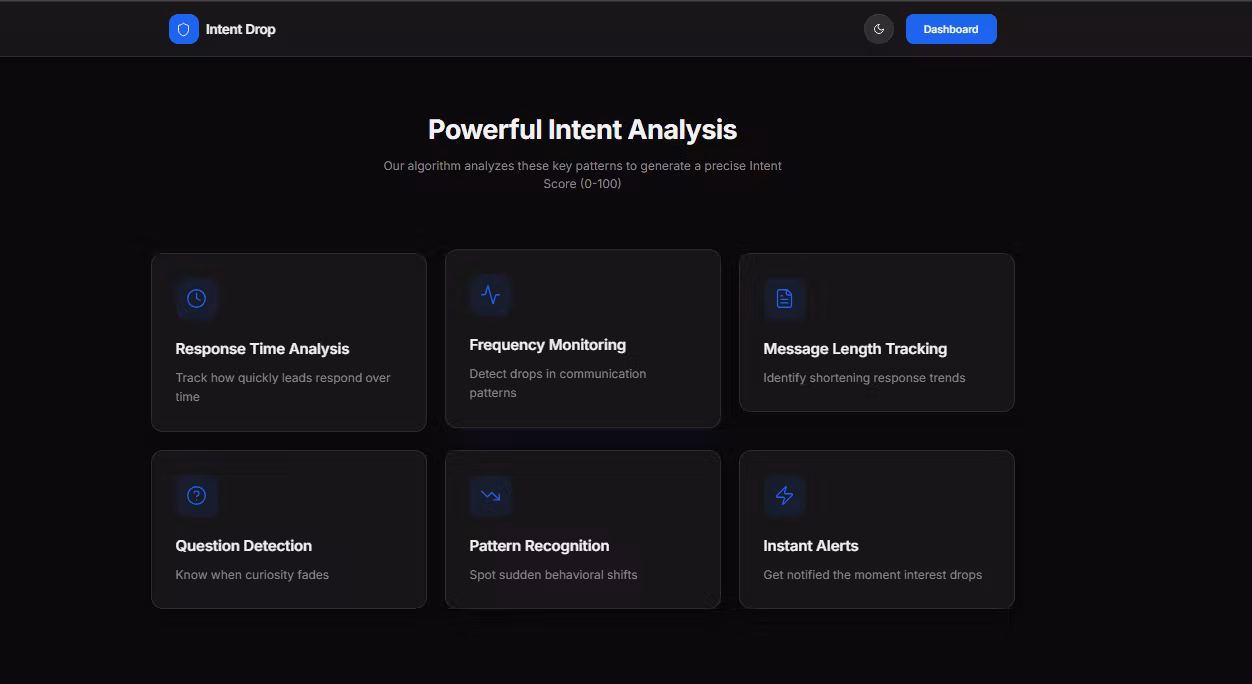1252x684 pixels.
Task: Click the Instant Alerts card title
Action: click(x=810, y=546)
